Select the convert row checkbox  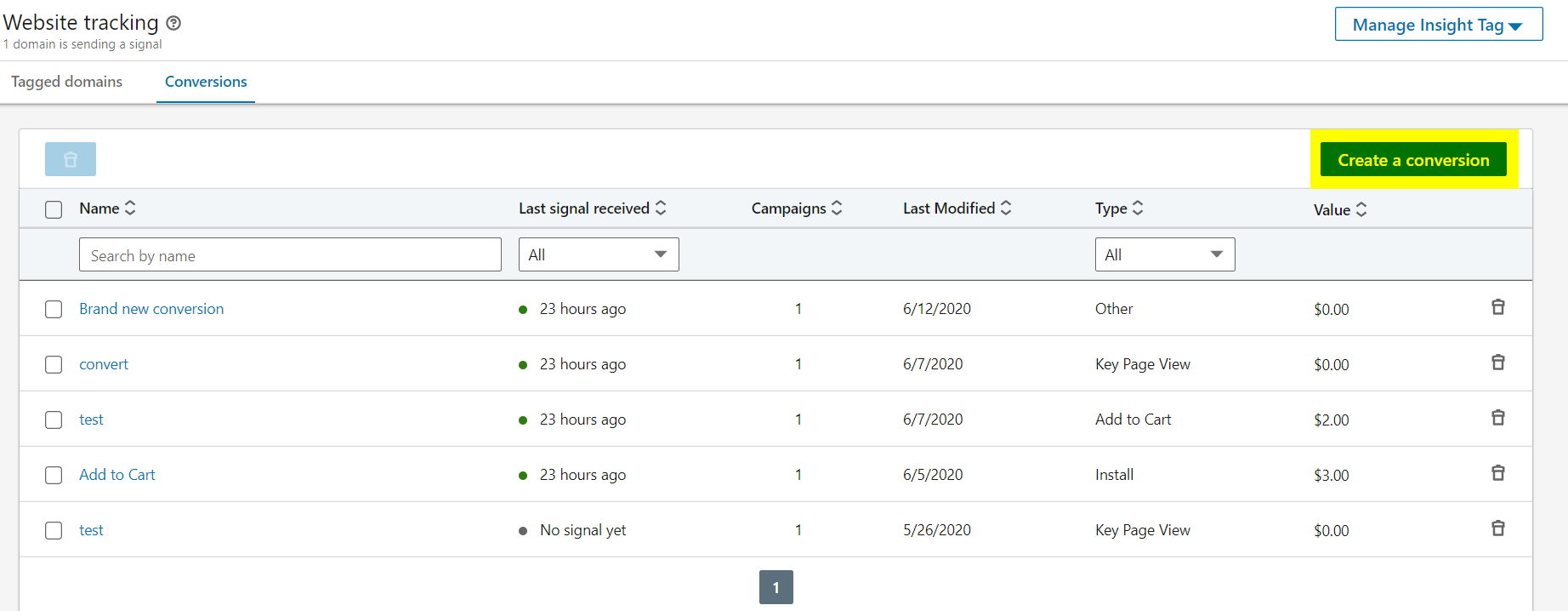(54, 364)
